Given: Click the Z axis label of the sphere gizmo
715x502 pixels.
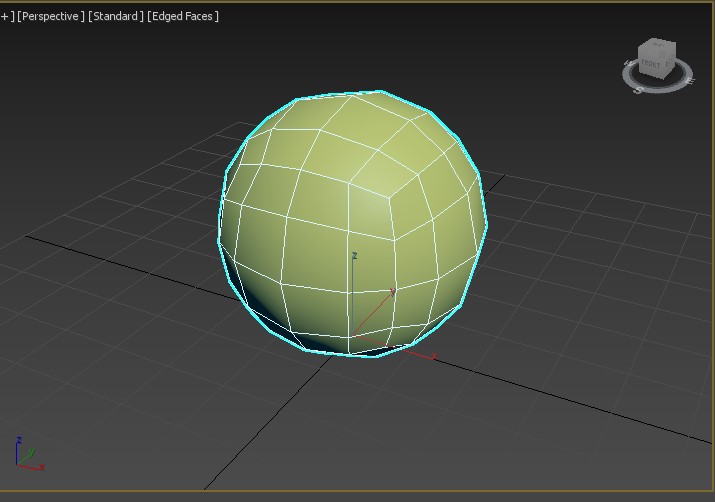Looking at the screenshot, I should (354, 256).
